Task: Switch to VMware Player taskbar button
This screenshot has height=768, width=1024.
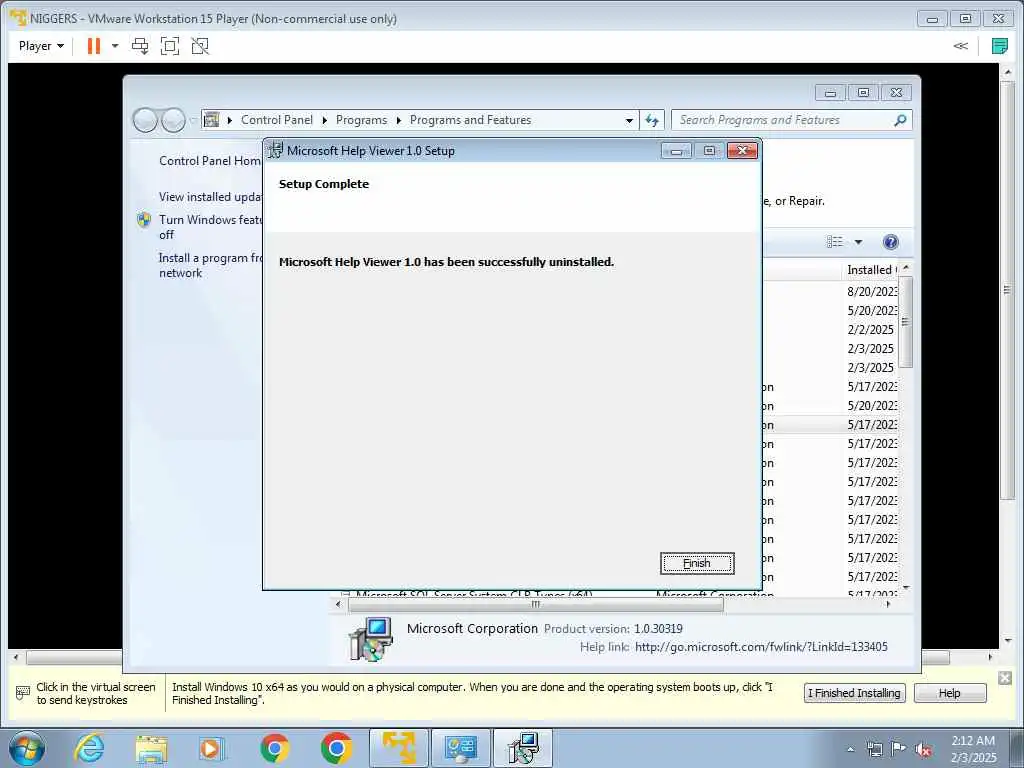Action: (x=399, y=748)
